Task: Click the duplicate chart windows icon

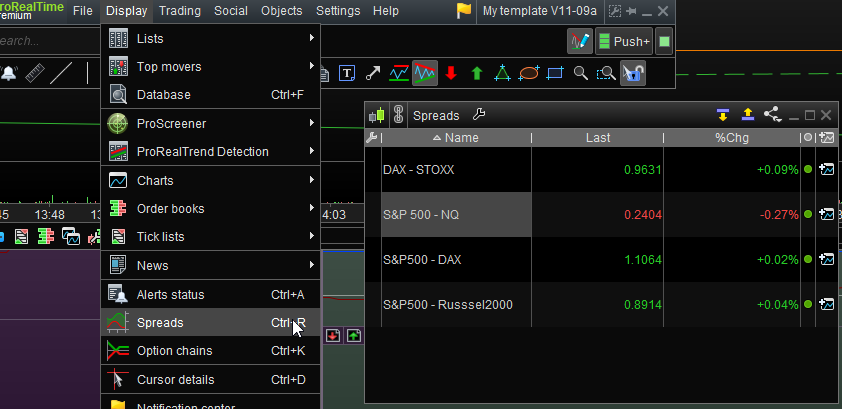Action: point(71,236)
